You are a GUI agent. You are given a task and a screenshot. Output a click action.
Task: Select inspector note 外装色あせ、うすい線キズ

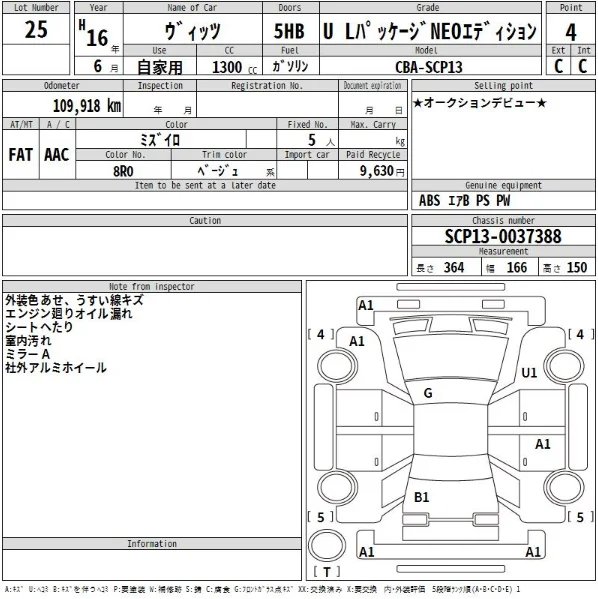(x=74, y=300)
